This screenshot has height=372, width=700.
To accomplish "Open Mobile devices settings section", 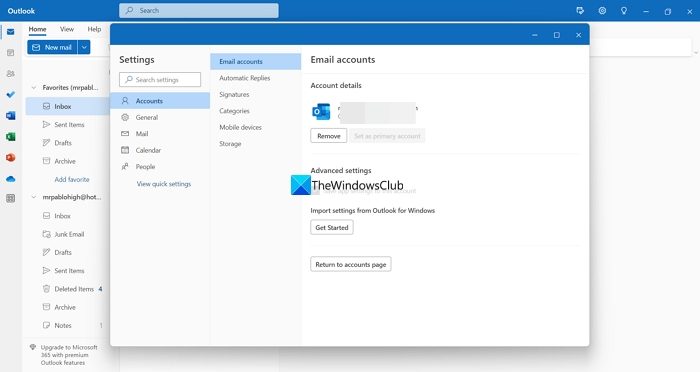I will click(x=256, y=127).
